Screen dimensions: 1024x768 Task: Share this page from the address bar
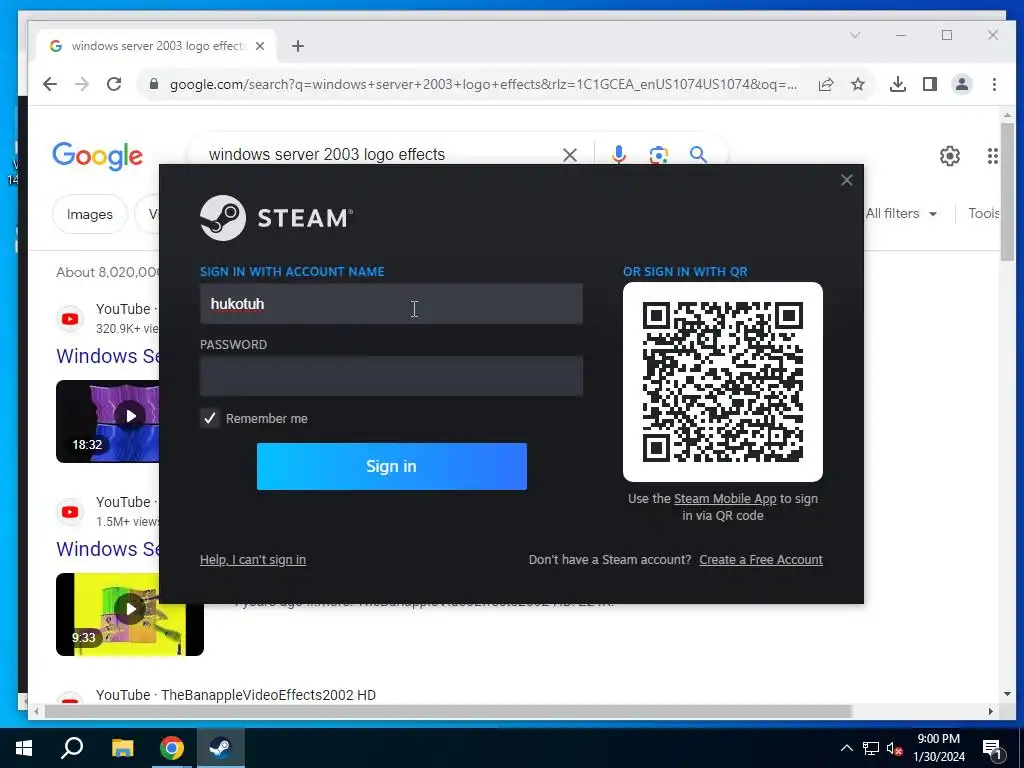(826, 84)
